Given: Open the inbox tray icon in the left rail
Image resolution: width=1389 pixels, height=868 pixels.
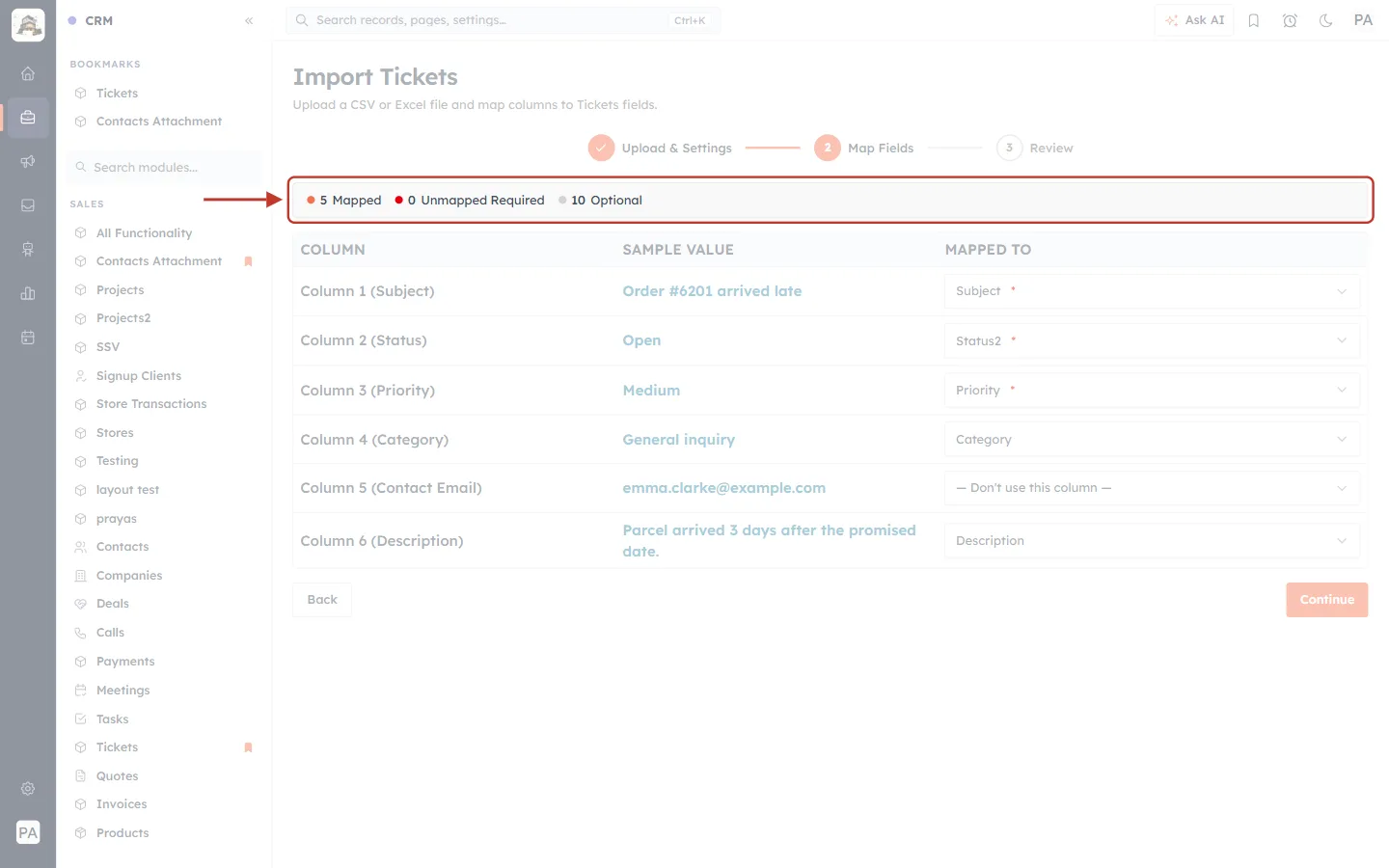Looking at the screenshot, I should click(28, 205).
